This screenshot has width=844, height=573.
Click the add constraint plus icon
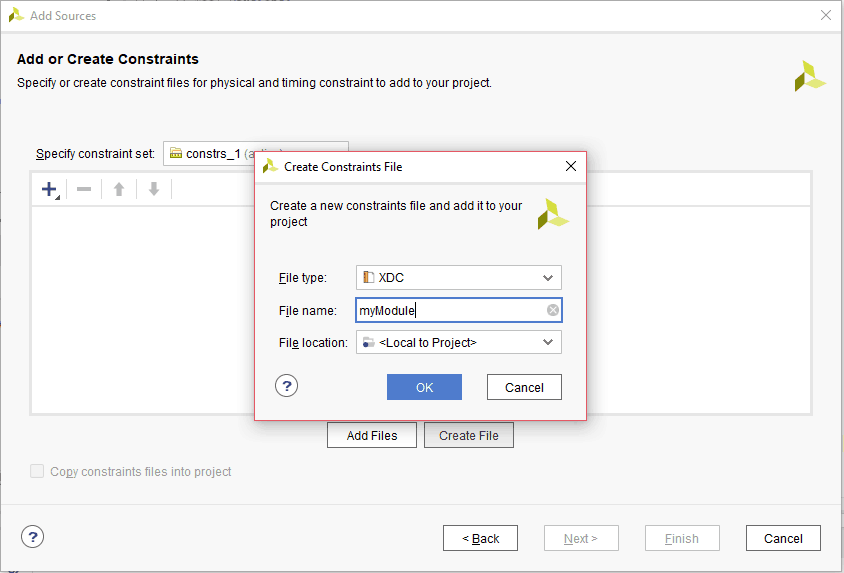[x=49, y=189]
